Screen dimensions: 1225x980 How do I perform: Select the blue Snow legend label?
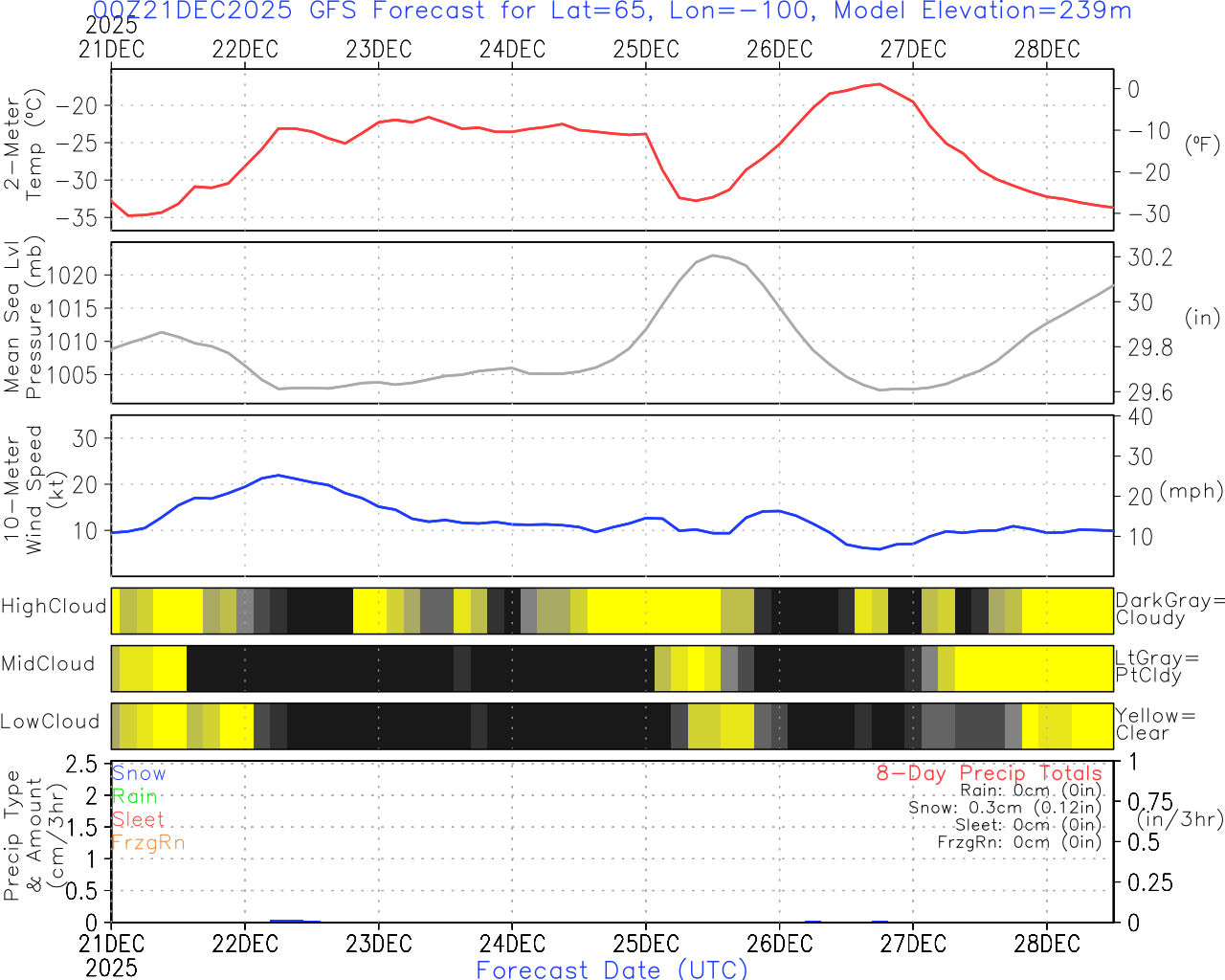click(x=139, y=773)
